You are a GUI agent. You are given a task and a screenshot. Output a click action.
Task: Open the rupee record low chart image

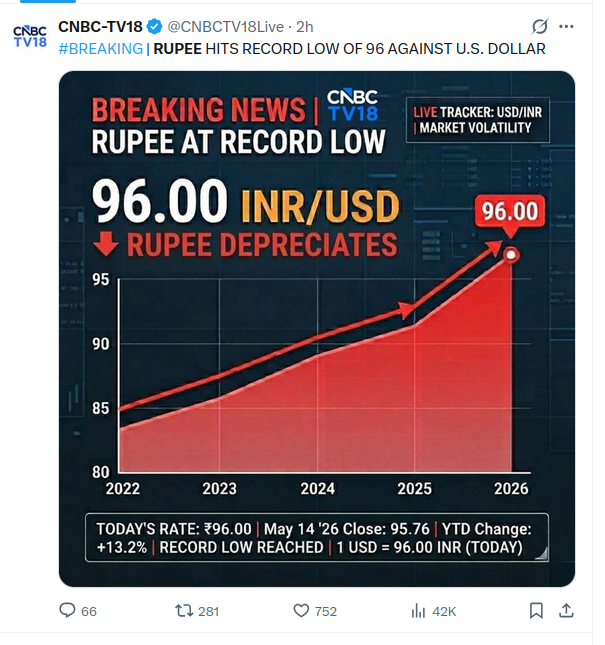pyautogui.click(x=317, y=329)
